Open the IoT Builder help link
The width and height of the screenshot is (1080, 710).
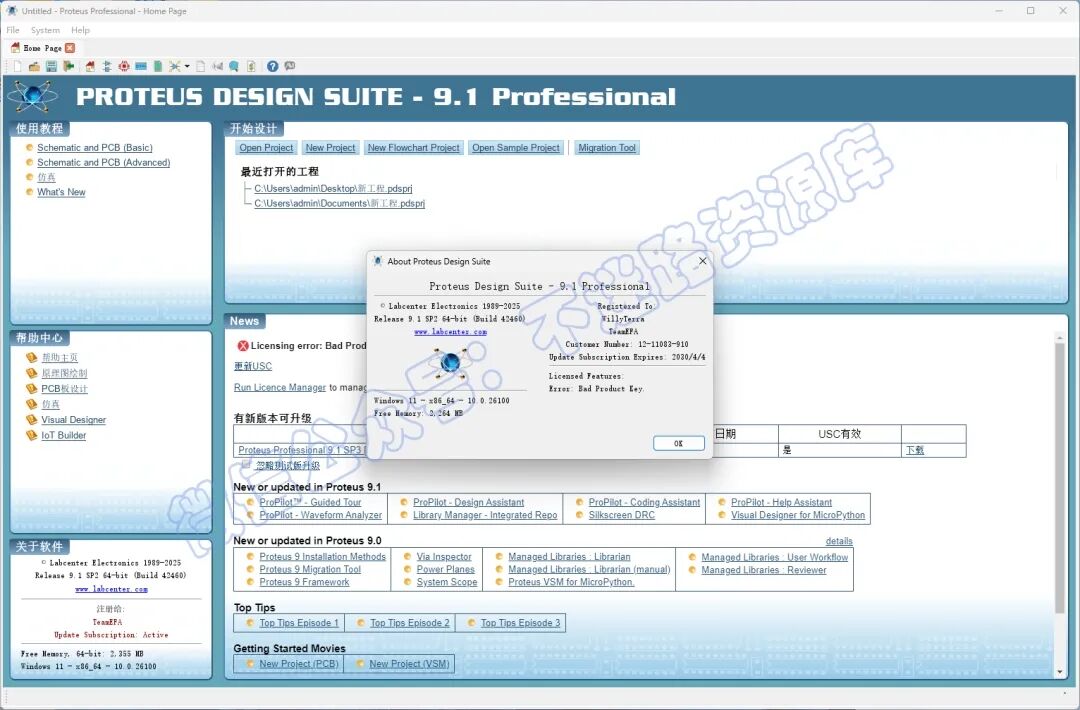(63, 435)
